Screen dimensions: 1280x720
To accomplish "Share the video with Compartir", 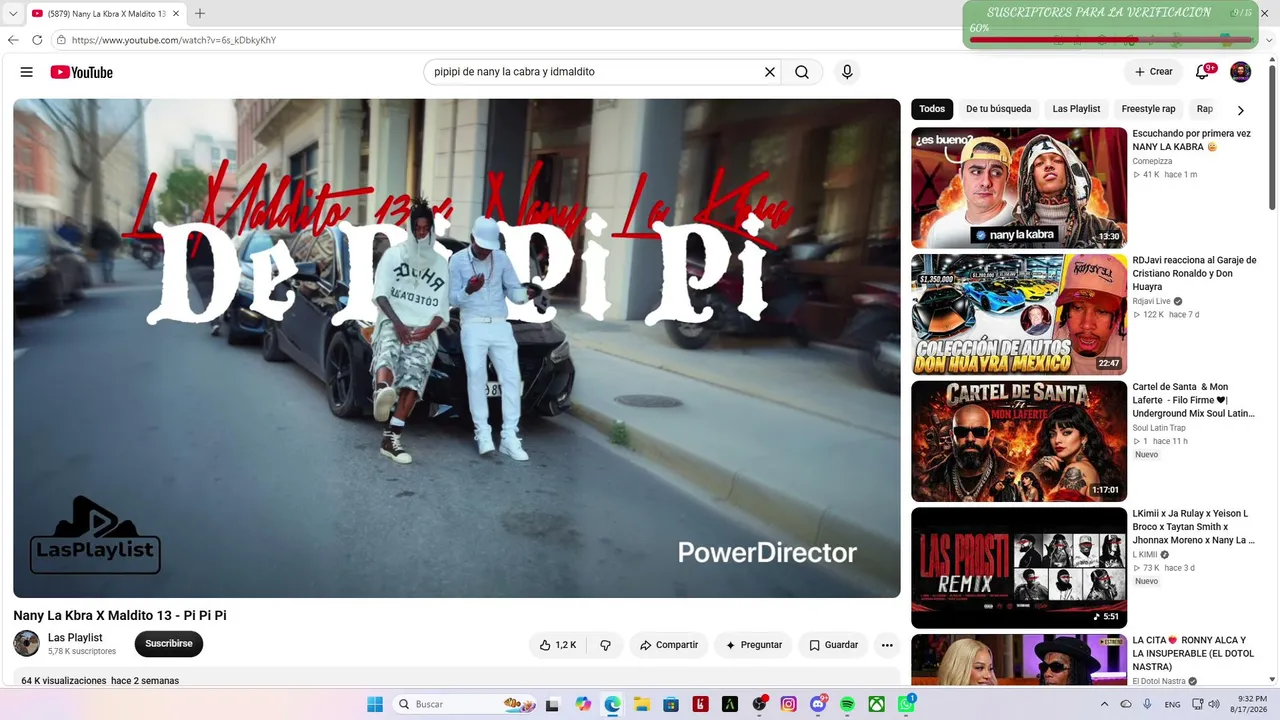I will (x=669, y=645).
